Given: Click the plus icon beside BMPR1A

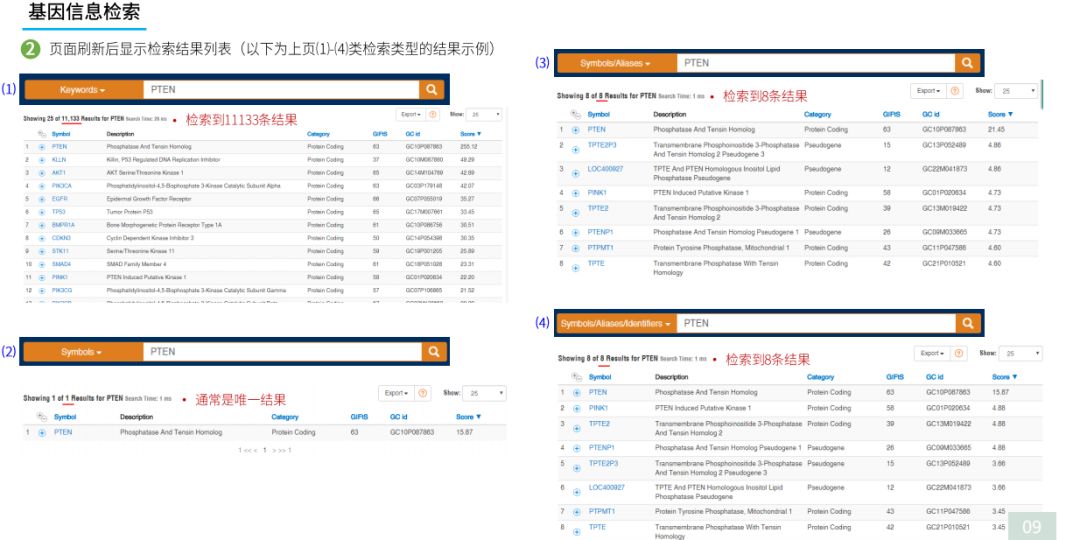Looking at the screenshot, I should [x=41, y=225].
